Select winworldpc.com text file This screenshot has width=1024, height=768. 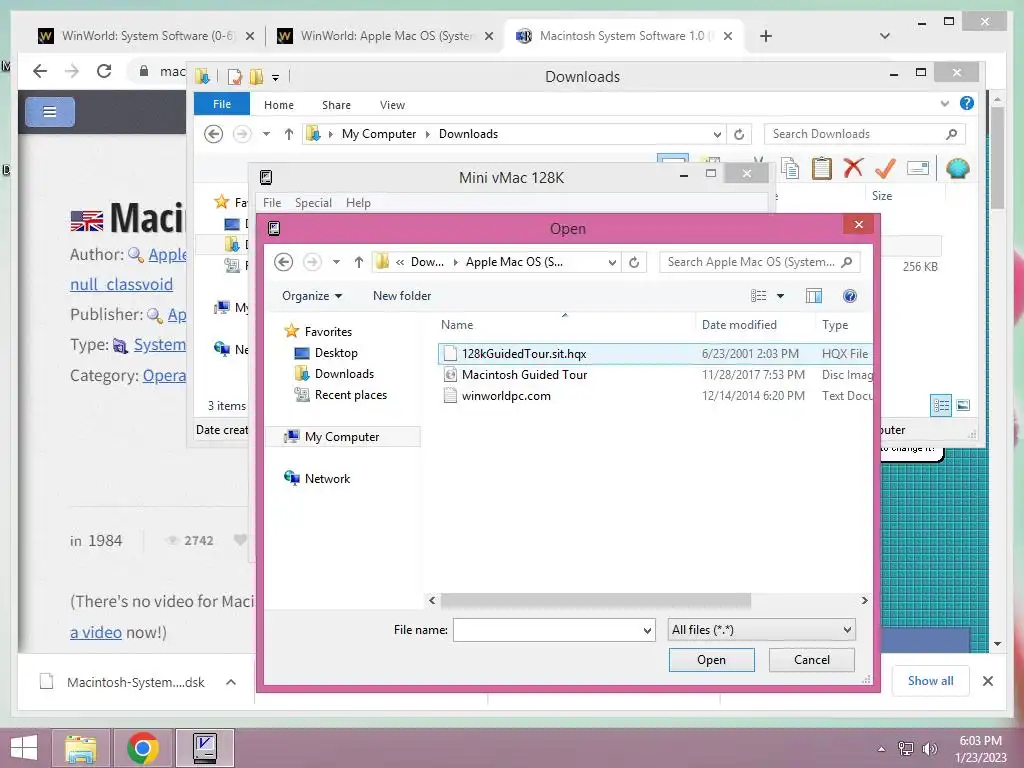[656, 396]
